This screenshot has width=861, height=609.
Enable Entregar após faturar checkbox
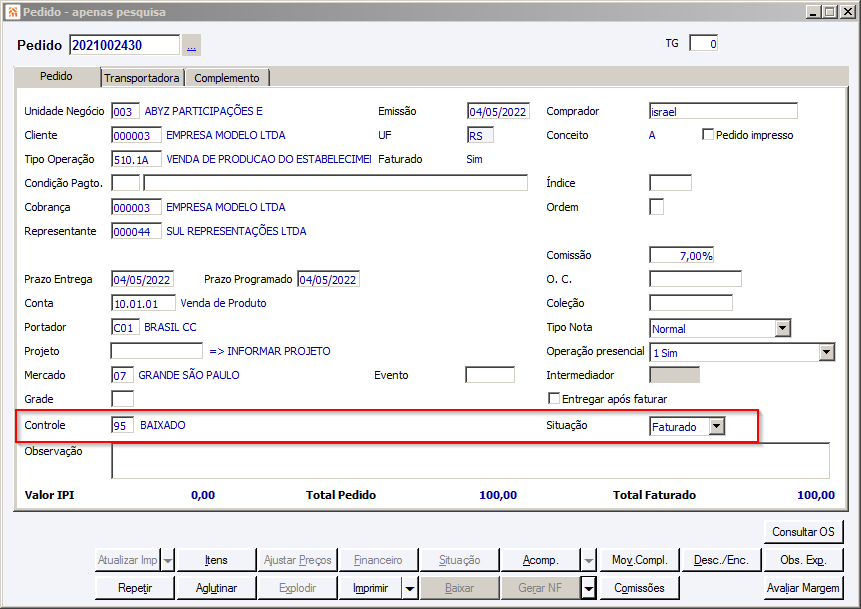554,399
